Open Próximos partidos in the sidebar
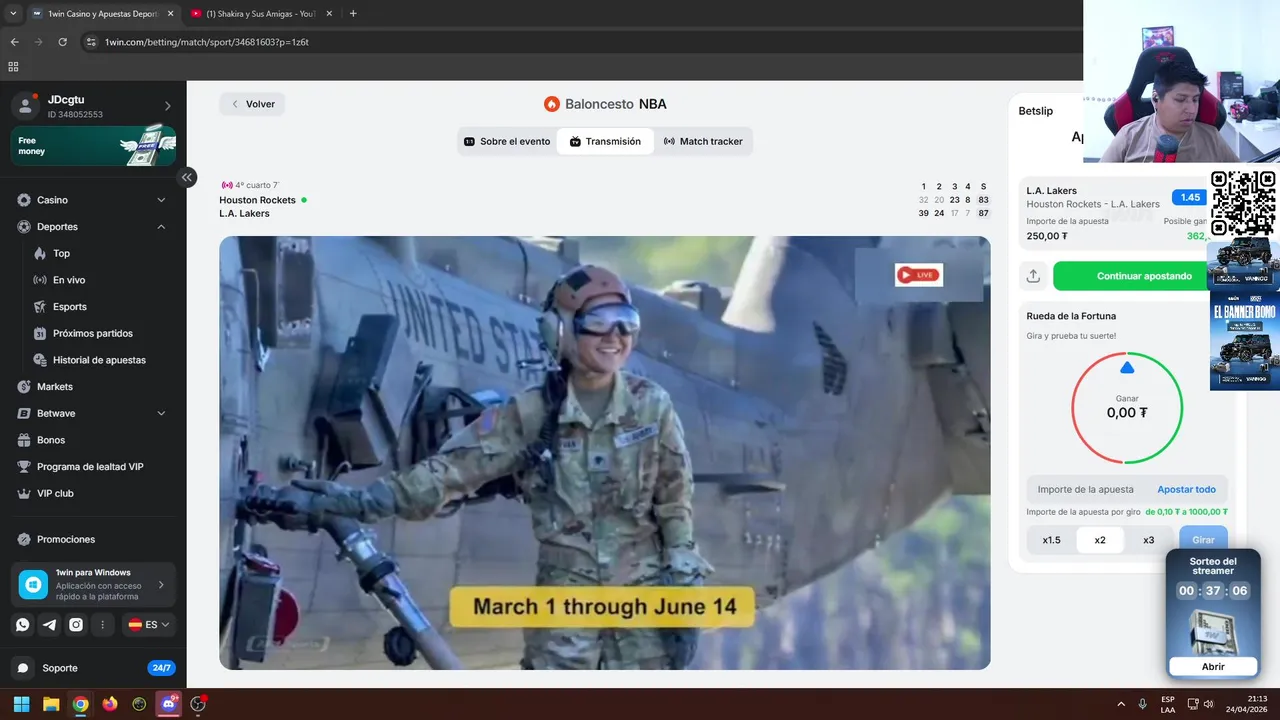Image resolution: width=1280 pixels, height=720 pixels. click(93, 334)
